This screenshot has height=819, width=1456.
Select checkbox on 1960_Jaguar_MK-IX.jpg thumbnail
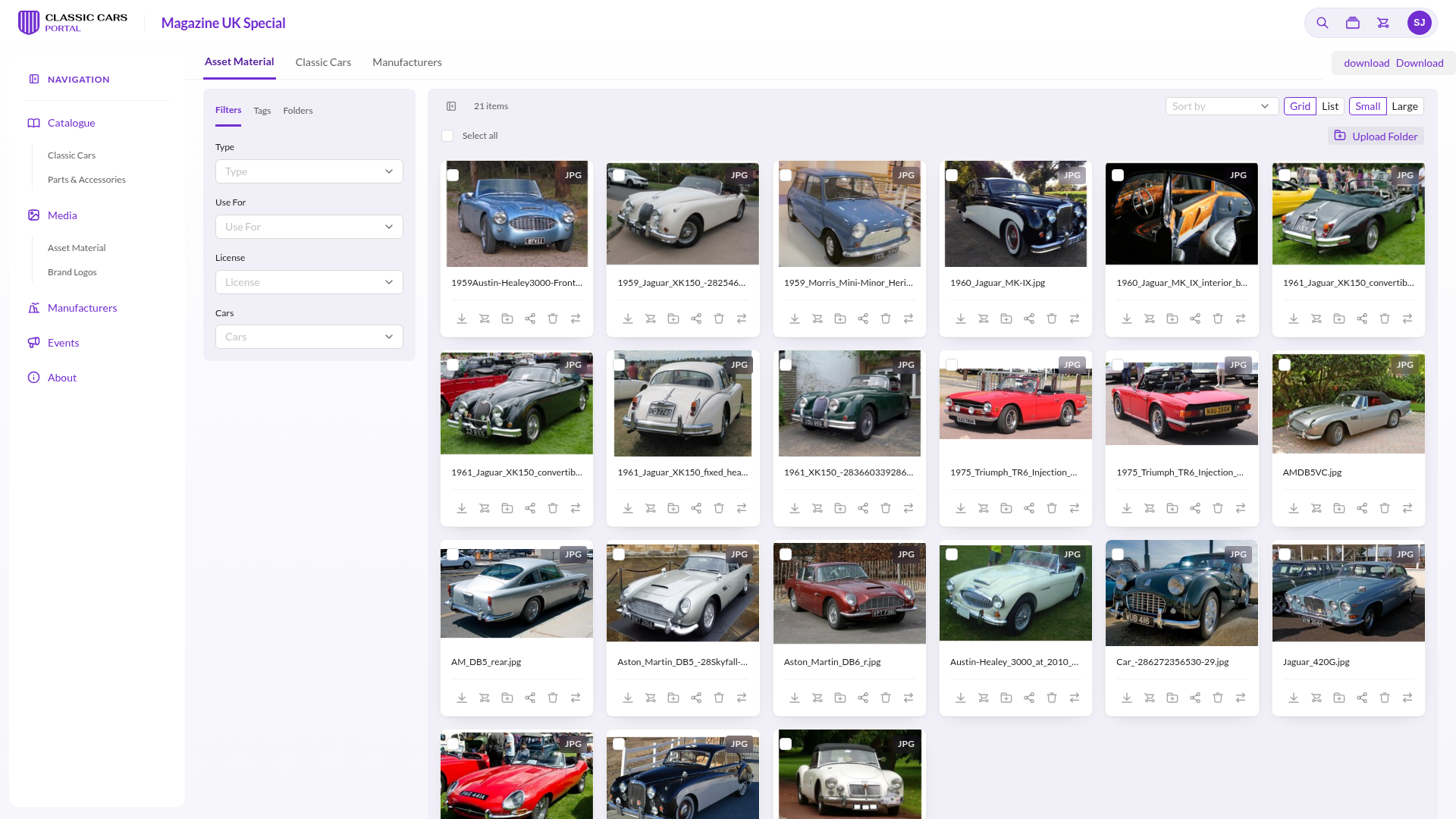pos(952,175)
